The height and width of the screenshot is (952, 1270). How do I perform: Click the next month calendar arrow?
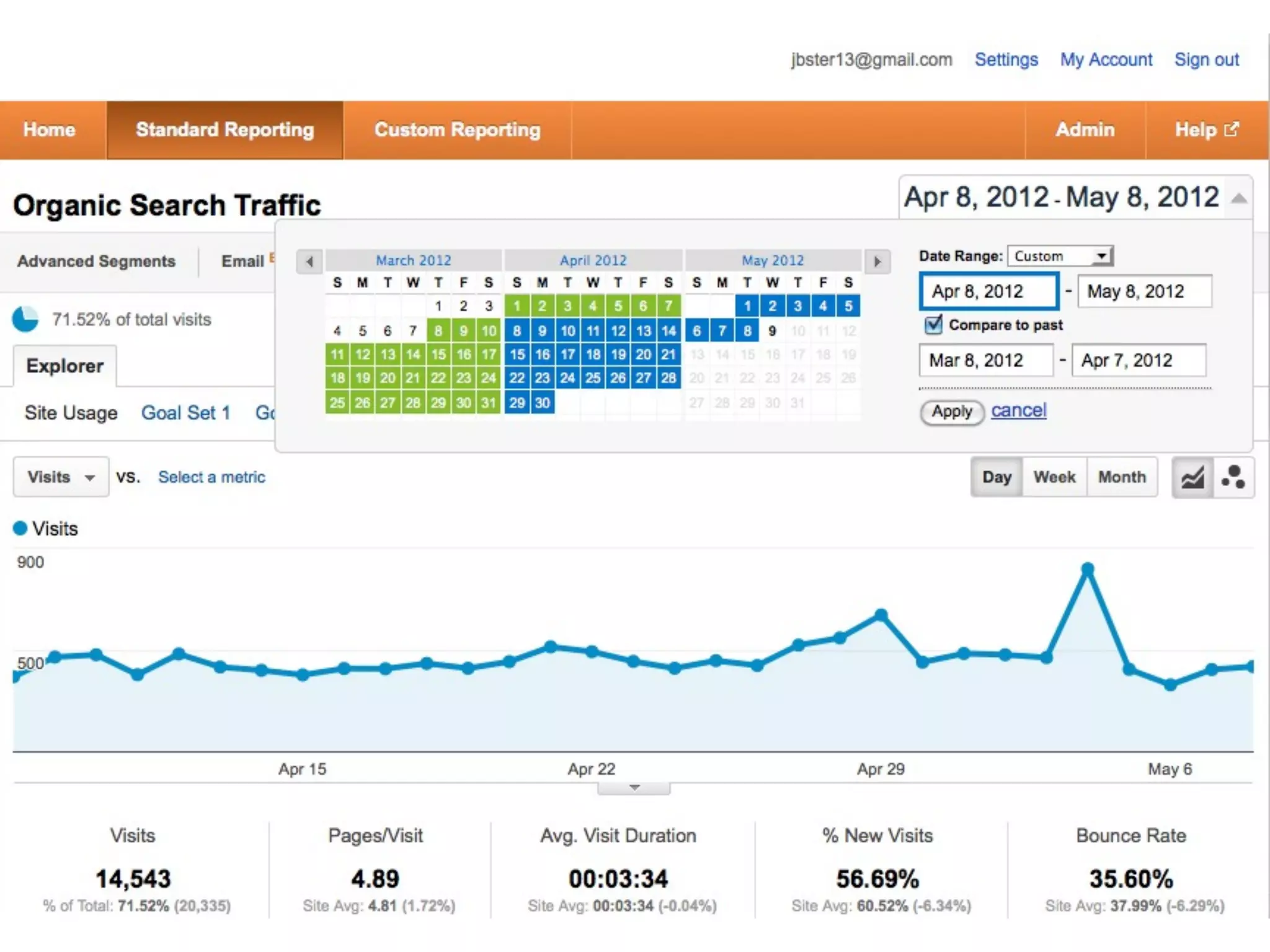[877, 262]
